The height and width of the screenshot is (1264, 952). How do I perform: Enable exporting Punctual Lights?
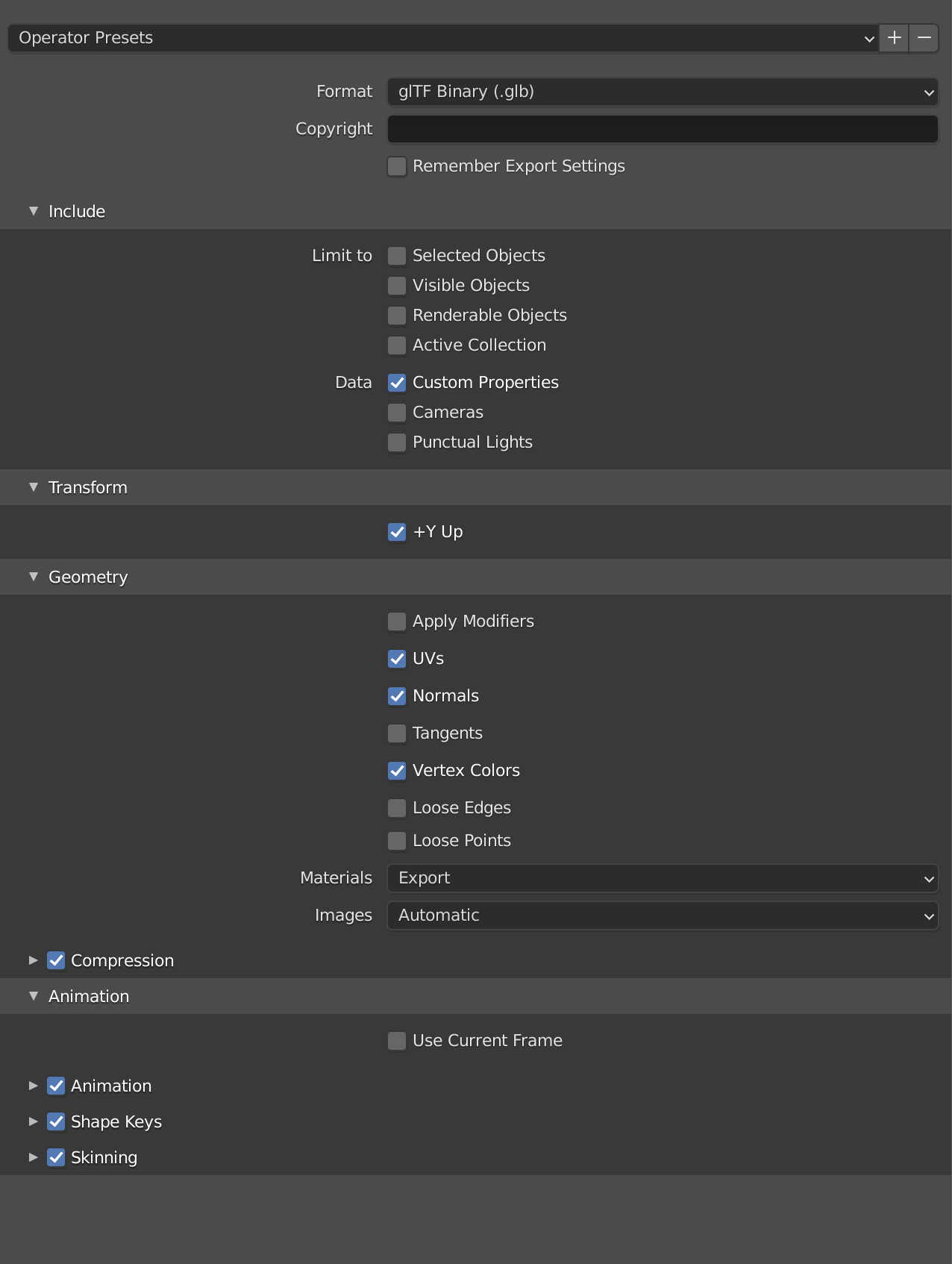pos(397,442)
